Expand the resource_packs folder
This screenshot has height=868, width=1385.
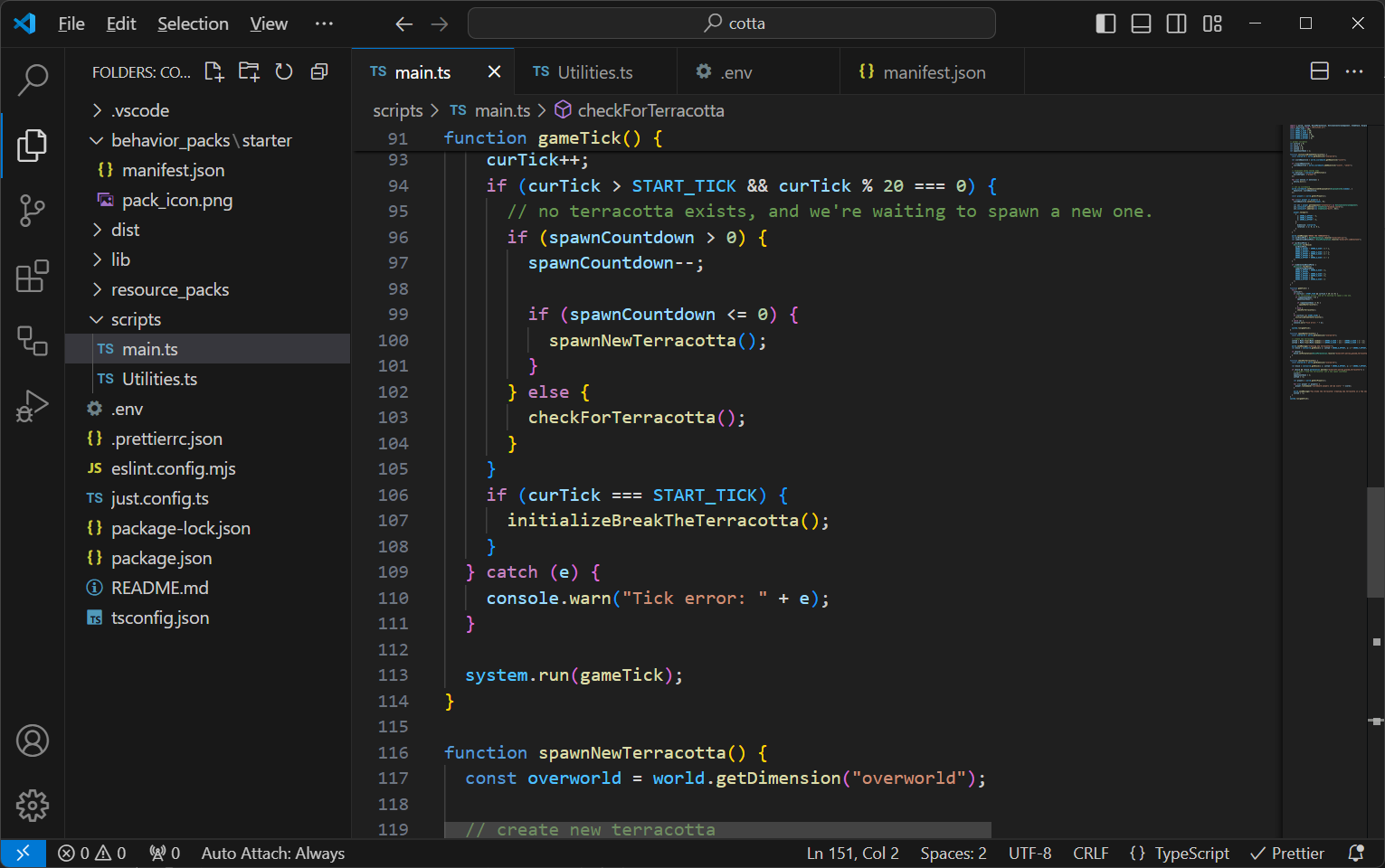(169, 289)
